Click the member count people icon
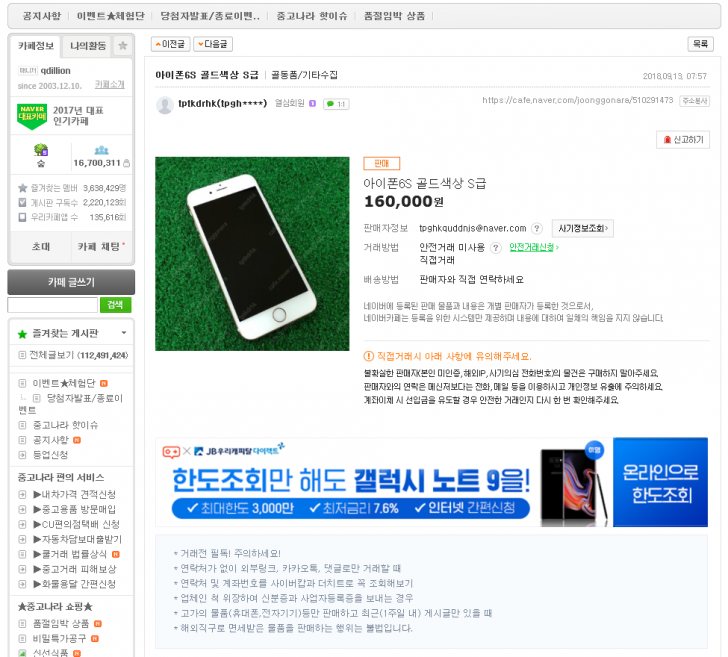 click(100, 150)
